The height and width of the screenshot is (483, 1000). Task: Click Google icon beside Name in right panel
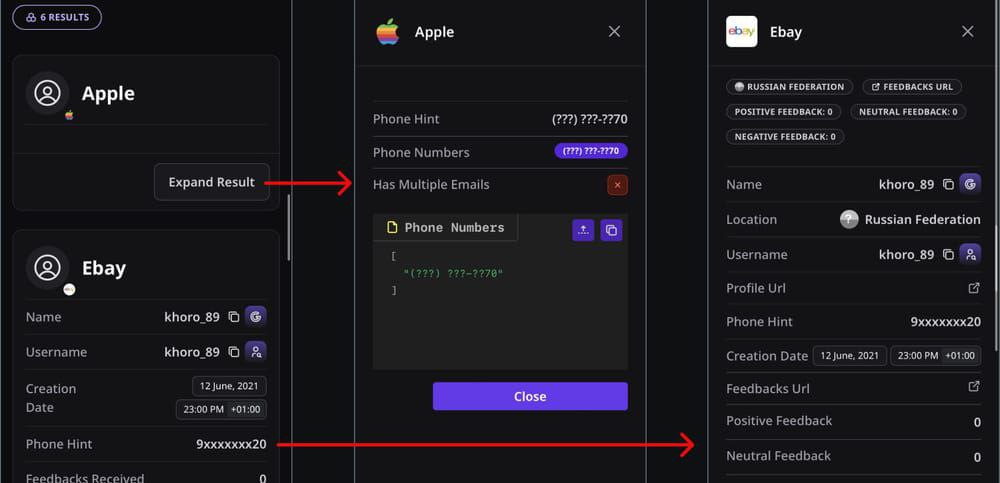(970, 185)
